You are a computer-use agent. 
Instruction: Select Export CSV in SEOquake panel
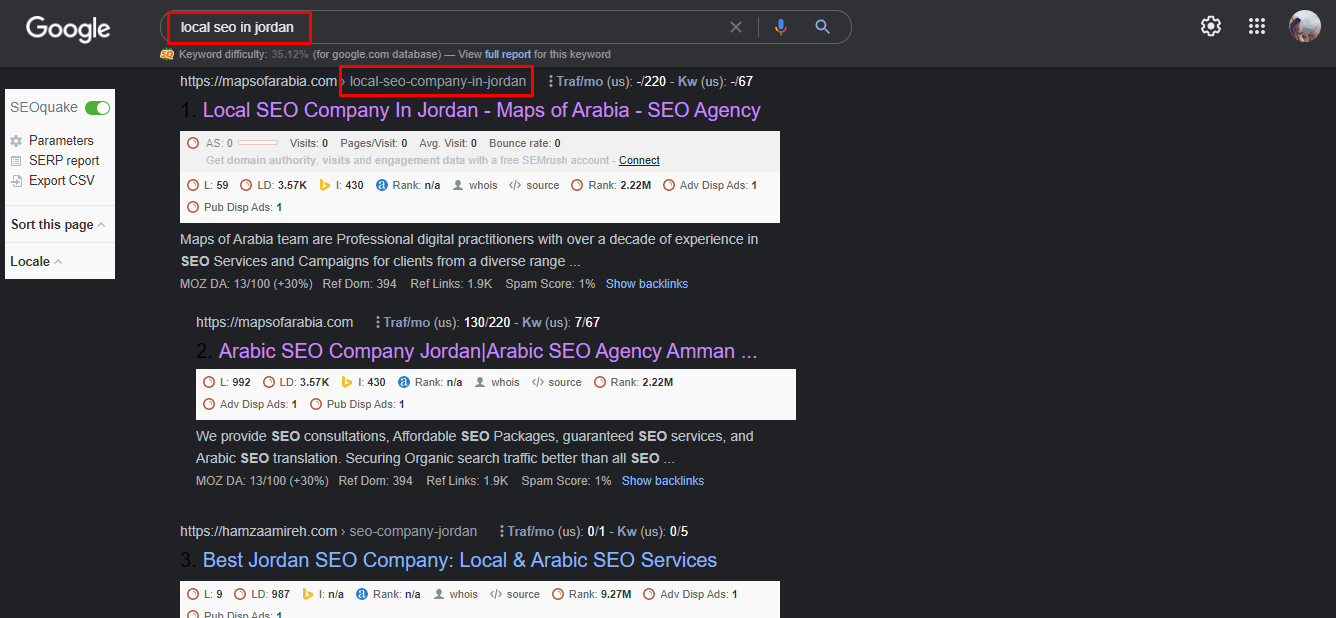click(x=61, y=181)
